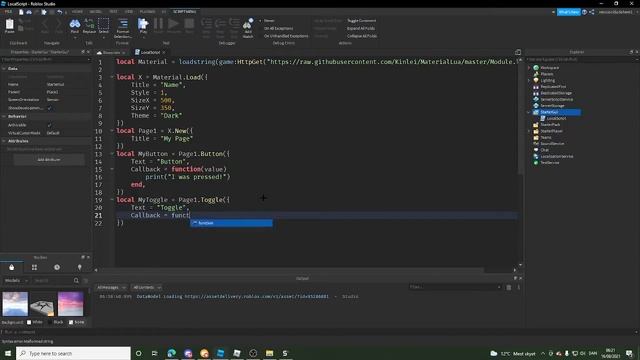Select the Toolbox Marketplace bag icon
Image resolution: width=640 pixels, height=360 pixels.
(x=11, y=267)
